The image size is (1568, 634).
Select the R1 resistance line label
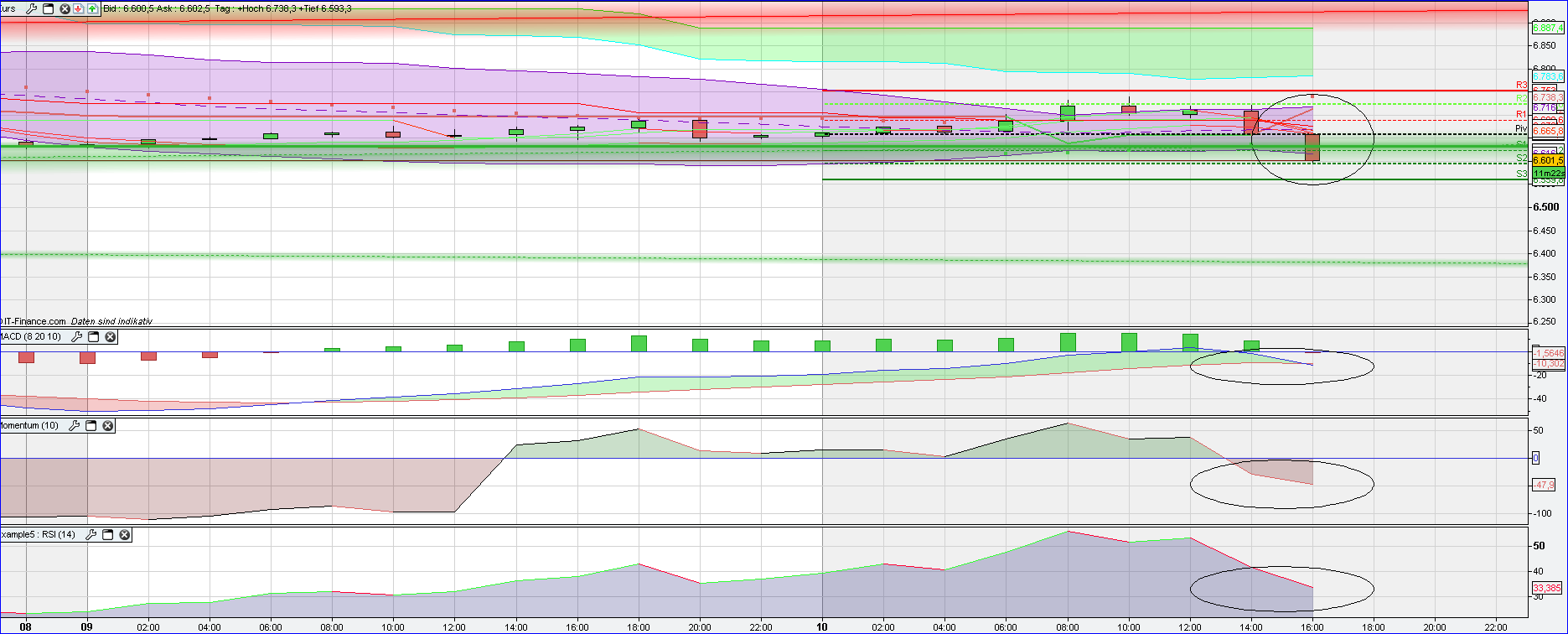point(1522,114)
